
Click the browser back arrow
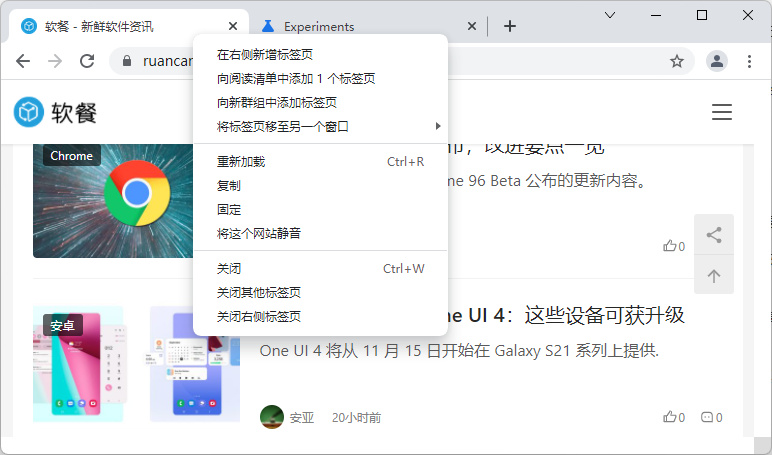pos(23,61)
